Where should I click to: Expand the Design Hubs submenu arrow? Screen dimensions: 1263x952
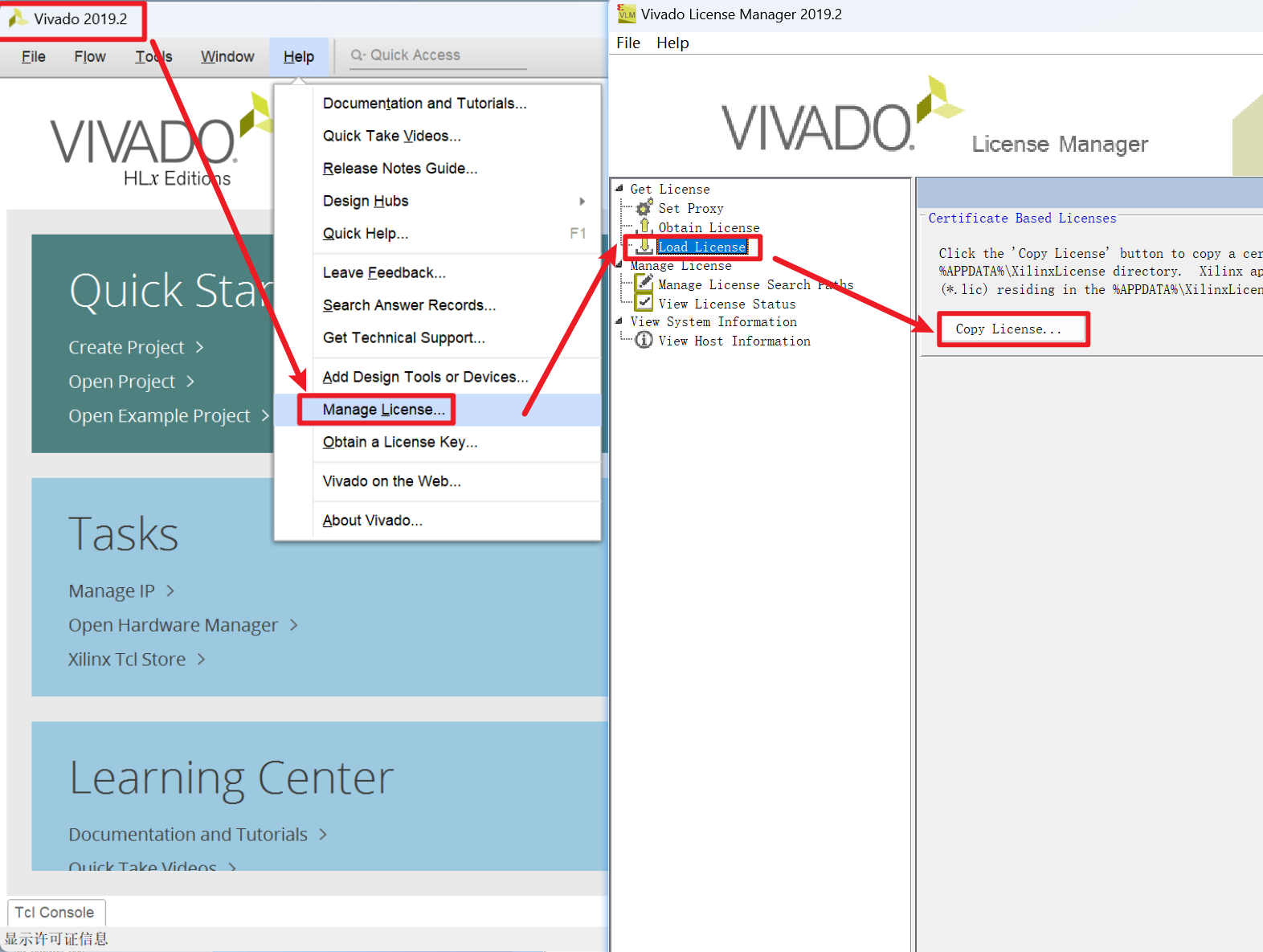582,201
